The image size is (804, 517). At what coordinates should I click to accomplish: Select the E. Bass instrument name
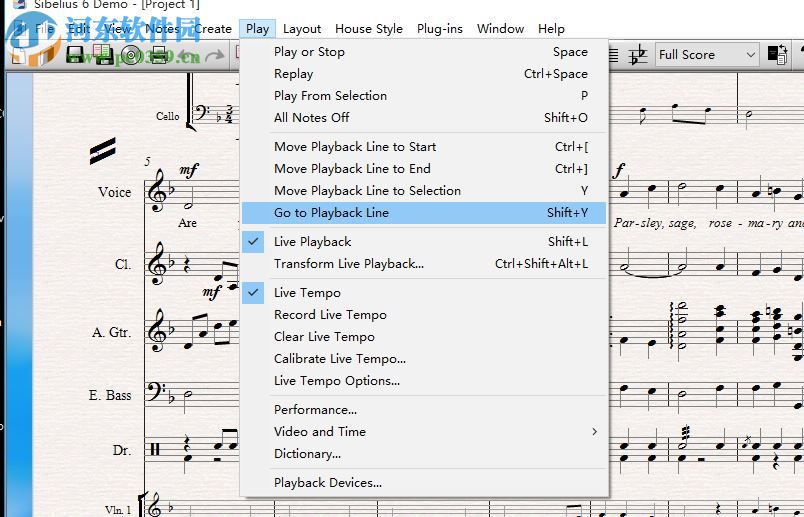click(x=110, y=395)
